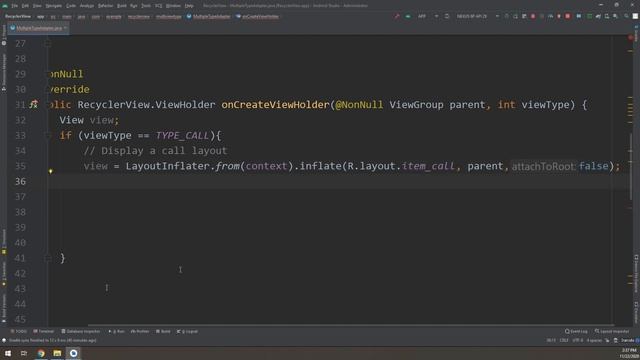
Task: Click the yellow lightbulb quick-fix icon
Action: point(51,171)
